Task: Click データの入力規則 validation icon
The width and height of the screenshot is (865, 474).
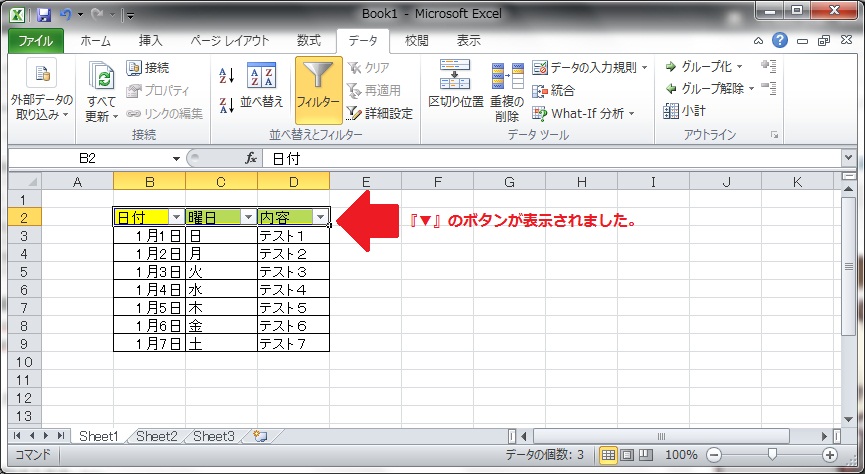Action: coord(540,68)
